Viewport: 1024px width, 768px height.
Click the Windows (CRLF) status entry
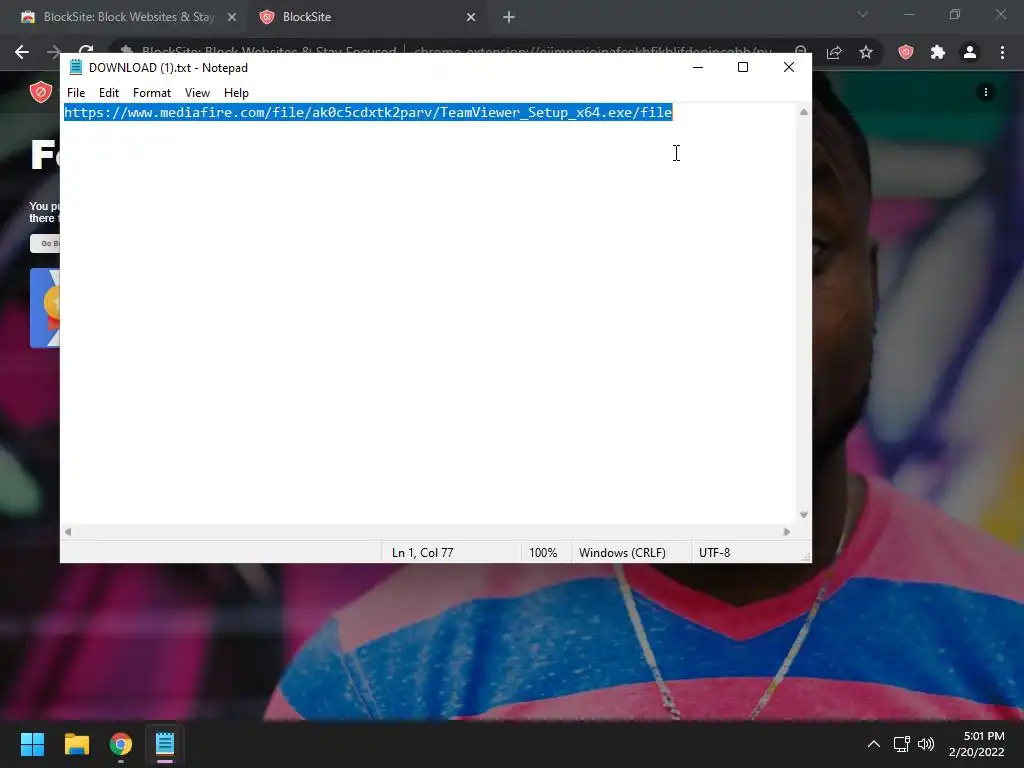[622, 552]
